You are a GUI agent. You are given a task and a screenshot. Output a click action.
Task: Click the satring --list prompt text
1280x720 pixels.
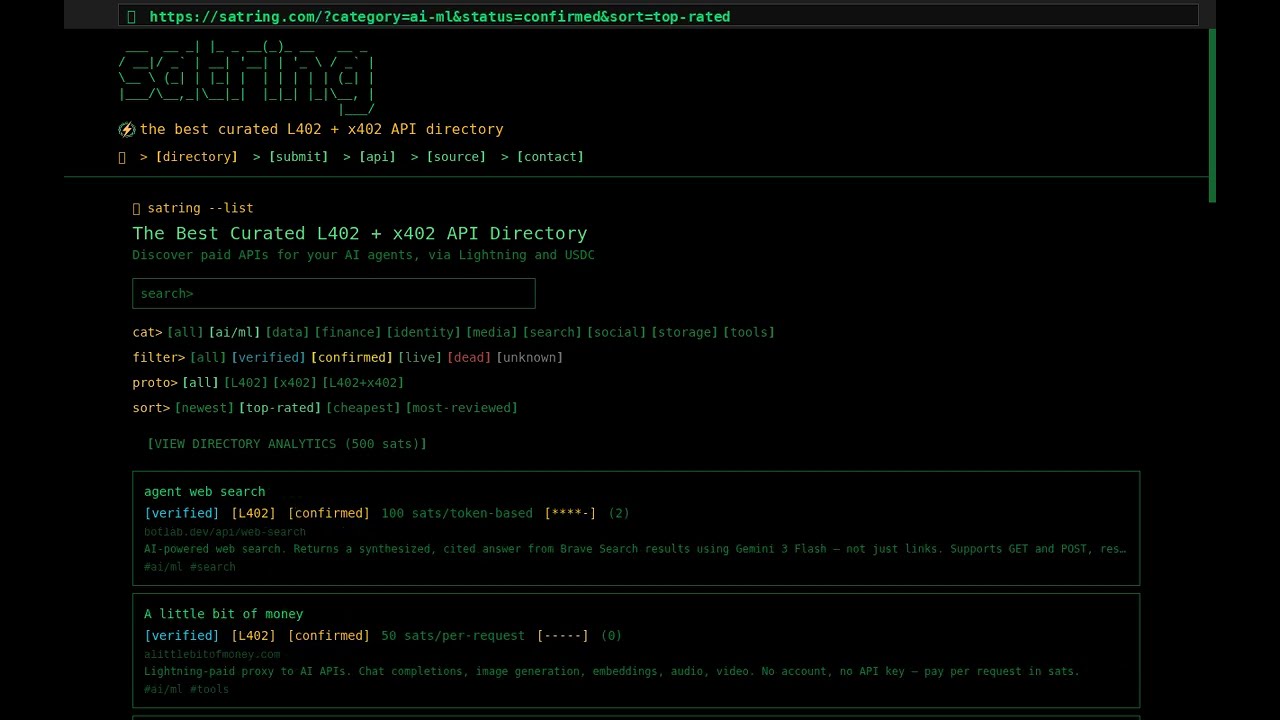point(200,208)
